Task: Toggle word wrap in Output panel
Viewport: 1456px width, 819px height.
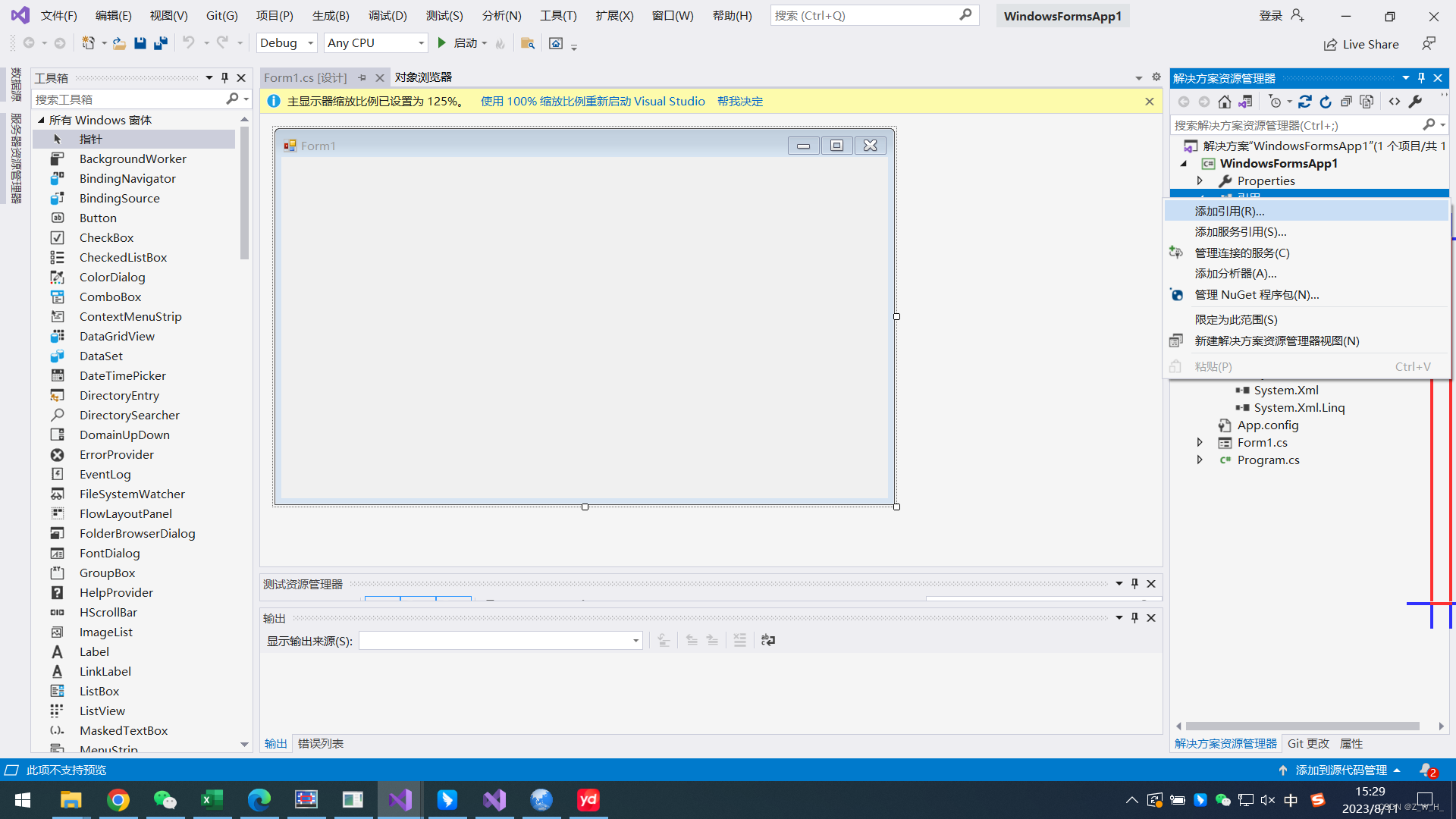Action: (x=768, y=641)
